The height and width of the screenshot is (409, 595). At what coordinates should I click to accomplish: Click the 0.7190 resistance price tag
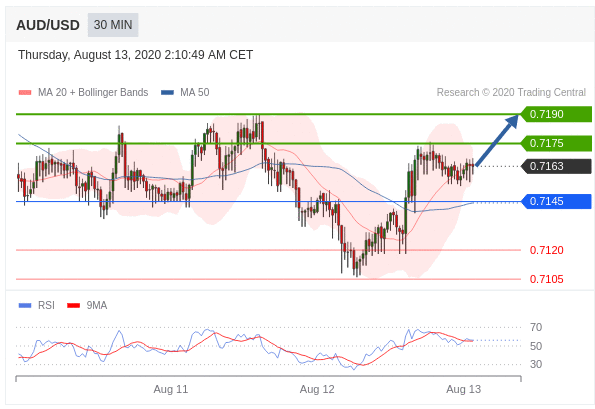click(x=557, y=114)
